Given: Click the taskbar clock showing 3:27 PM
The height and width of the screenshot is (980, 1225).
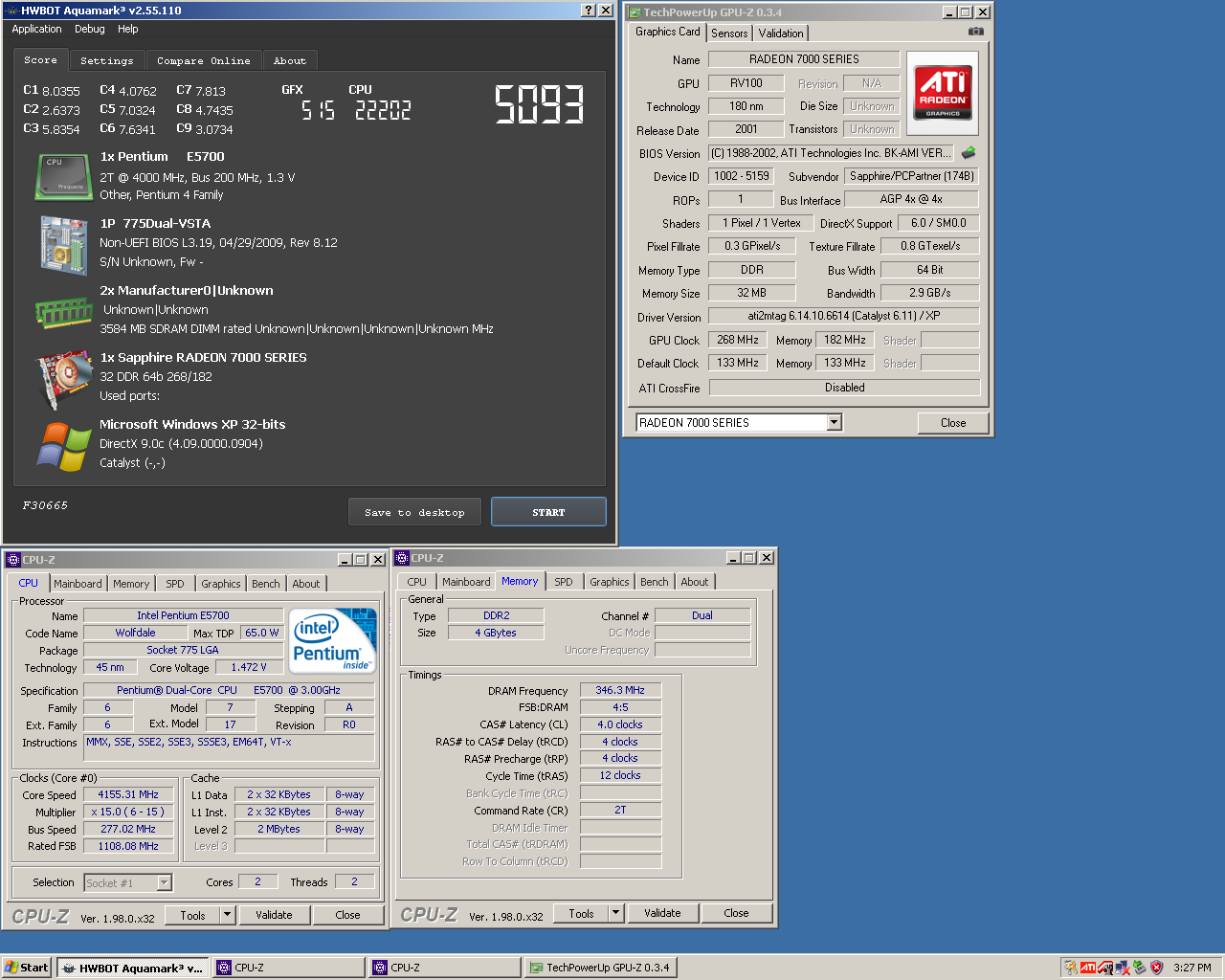Looking at the screenshot, I should (1192, 968).
